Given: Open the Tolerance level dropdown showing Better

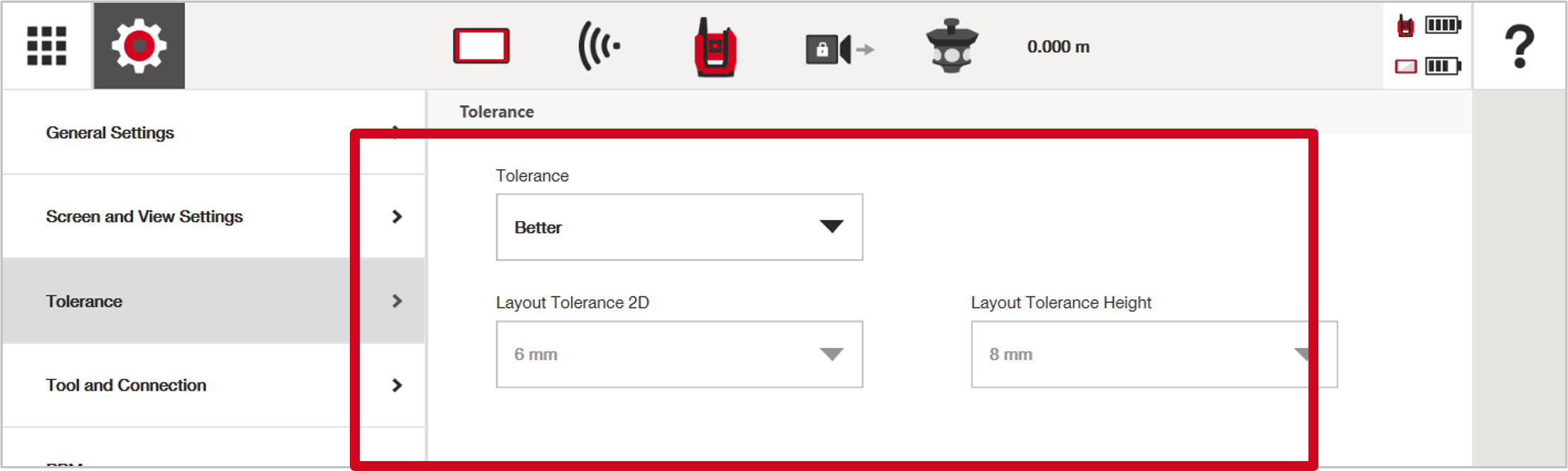Looking at the screenshot, I should click(x=679, y=227).
